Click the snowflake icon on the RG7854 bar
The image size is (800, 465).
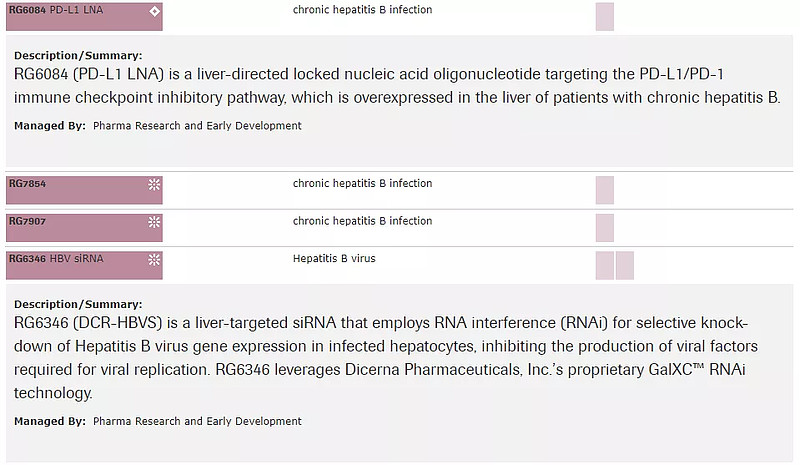coord(154,185)
